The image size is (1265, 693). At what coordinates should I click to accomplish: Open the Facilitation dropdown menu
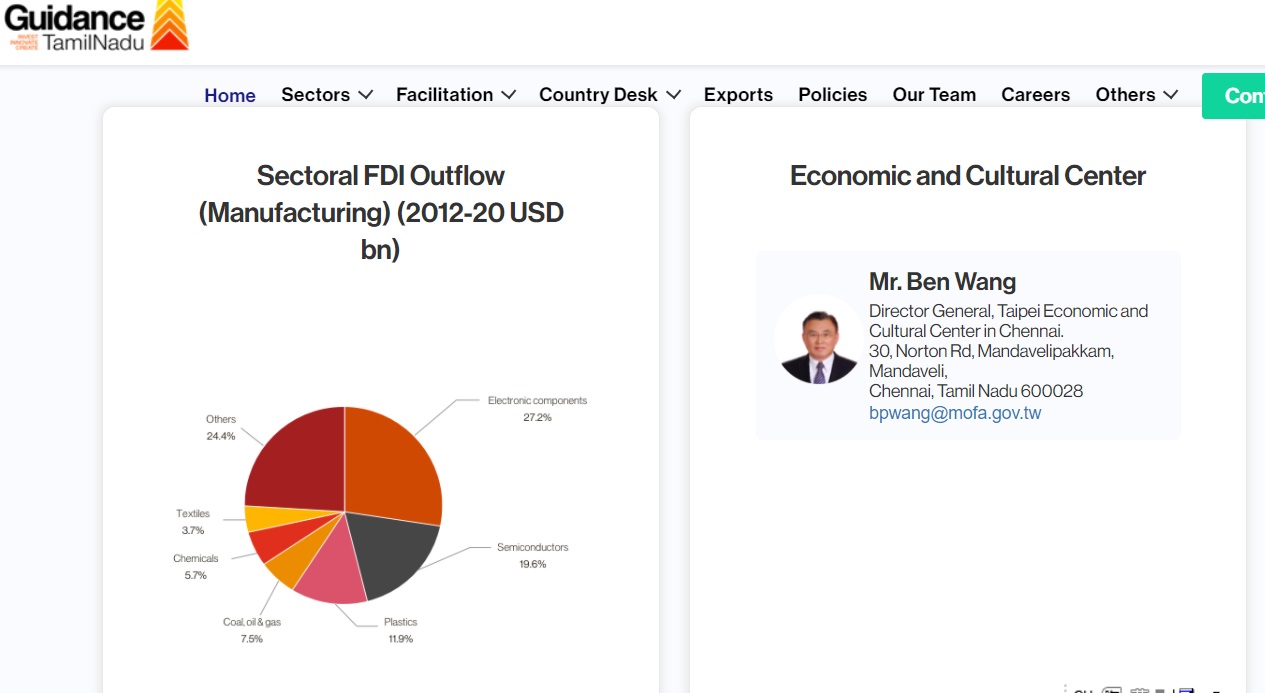(x=456, y=95)
